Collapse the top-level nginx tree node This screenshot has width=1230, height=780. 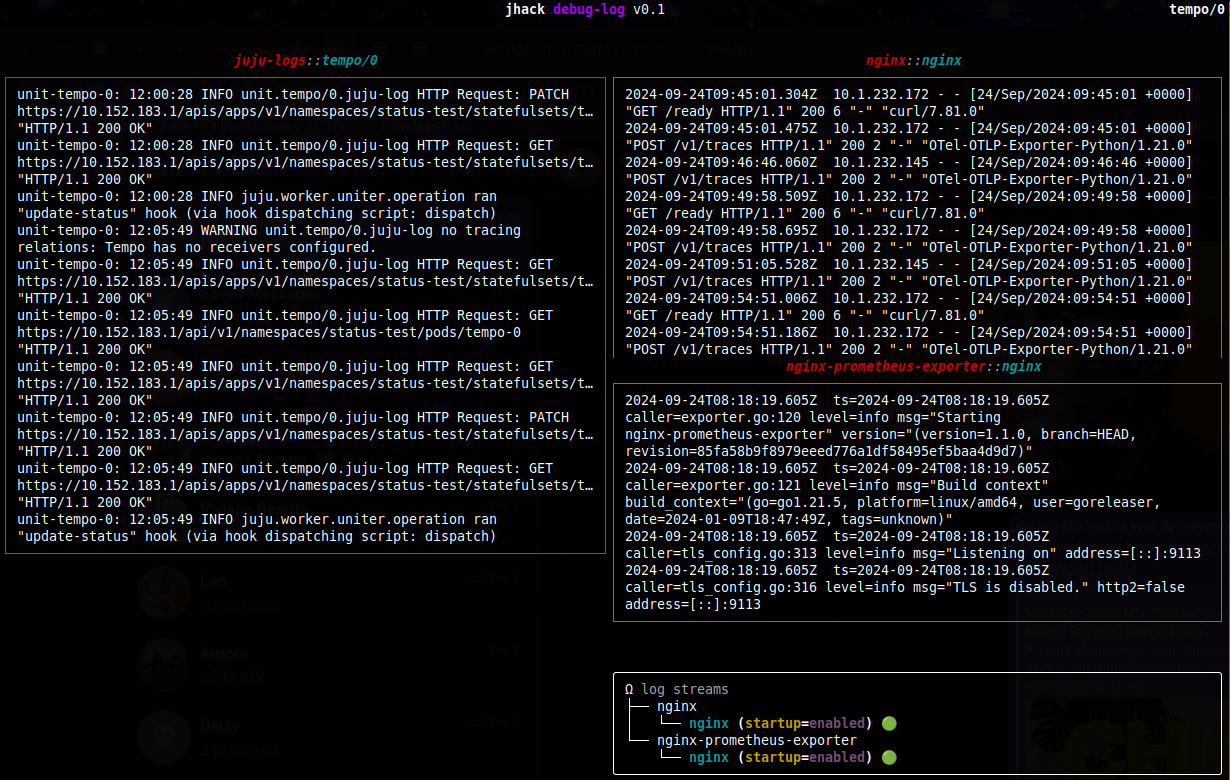tap(677, 706)
